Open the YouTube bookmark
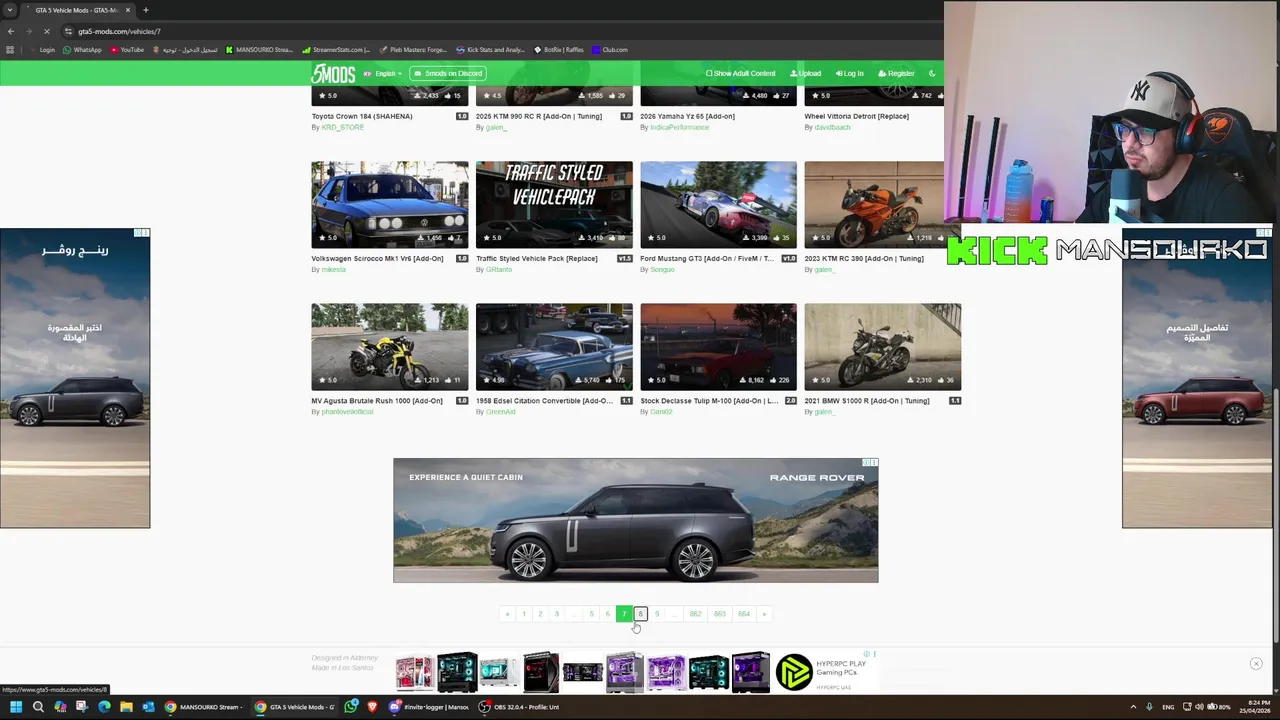Viewport: 1280px width, 720px height. click(x=127, y=49)
